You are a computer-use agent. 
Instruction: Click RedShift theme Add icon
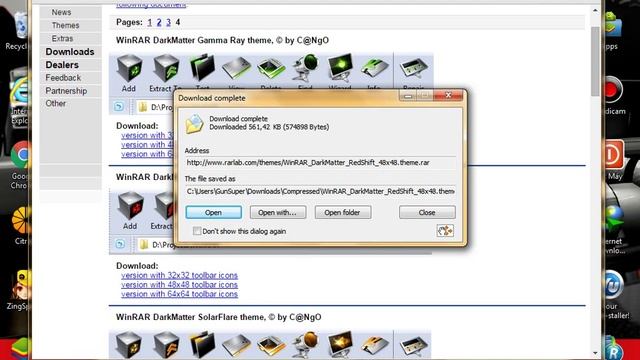[130, 207]
